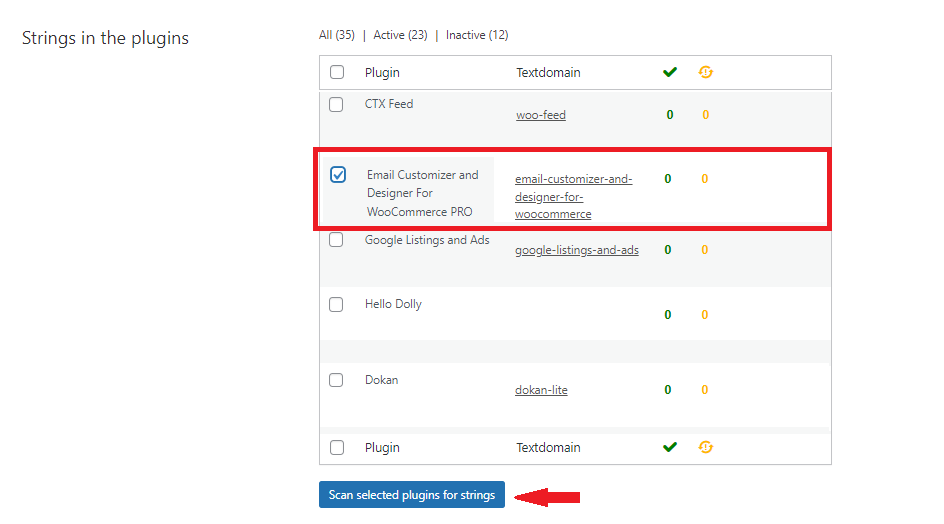Click green count in Google Listings row
This screenshot has height=524, width=944.
click(668, 249)
